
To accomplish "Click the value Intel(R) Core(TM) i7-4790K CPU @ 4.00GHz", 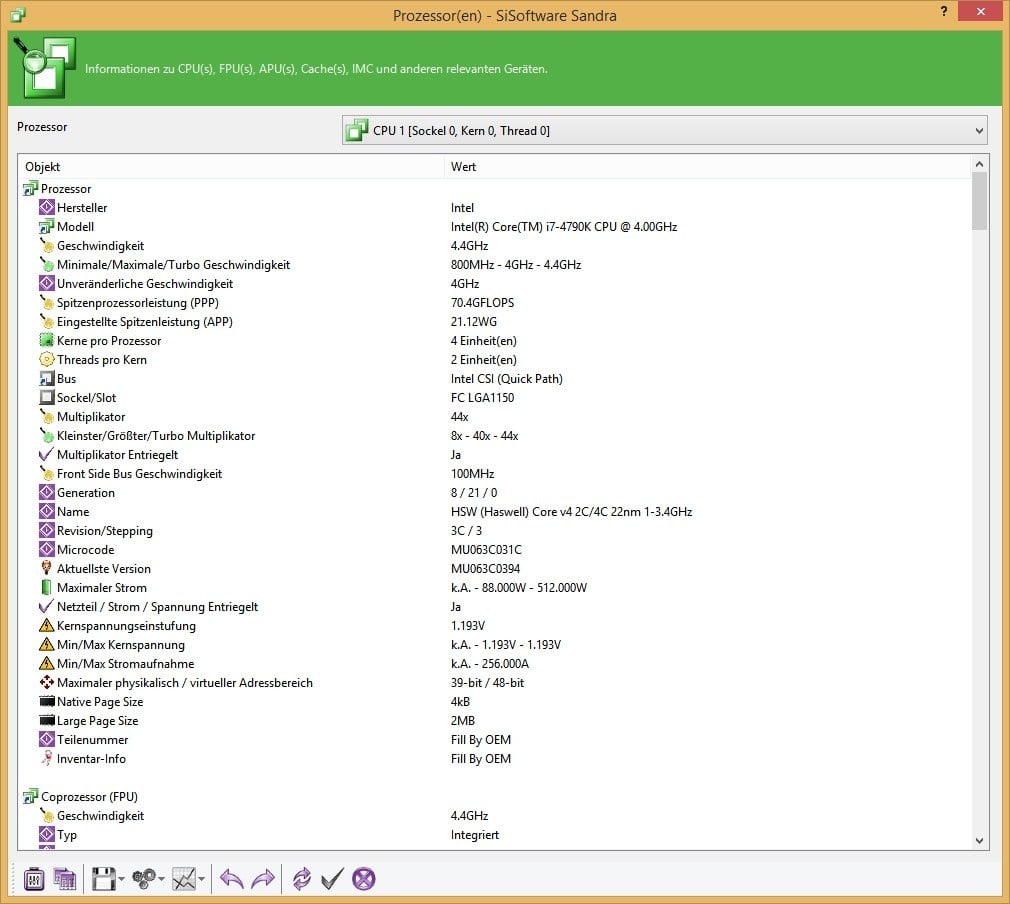I will point(564,227).
